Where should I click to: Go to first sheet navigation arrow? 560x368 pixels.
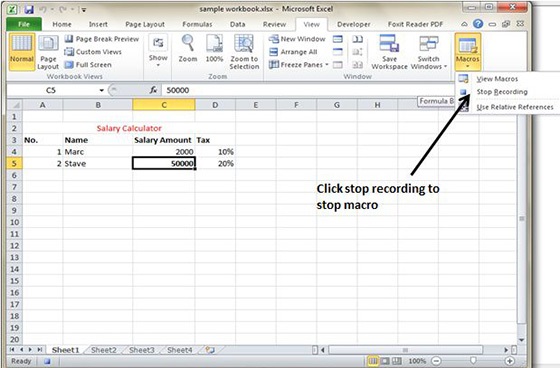[12, 350]
